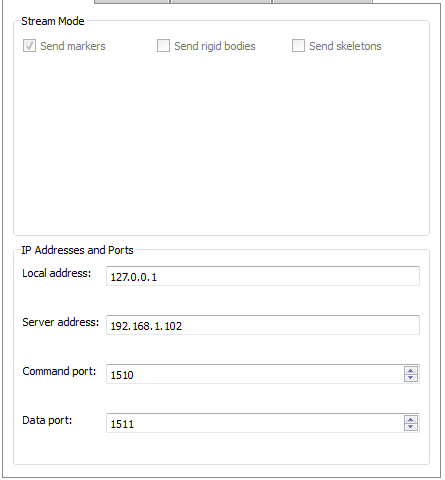
Task: Enable the Send skeletons checkbox
Action: pos(298,46)
